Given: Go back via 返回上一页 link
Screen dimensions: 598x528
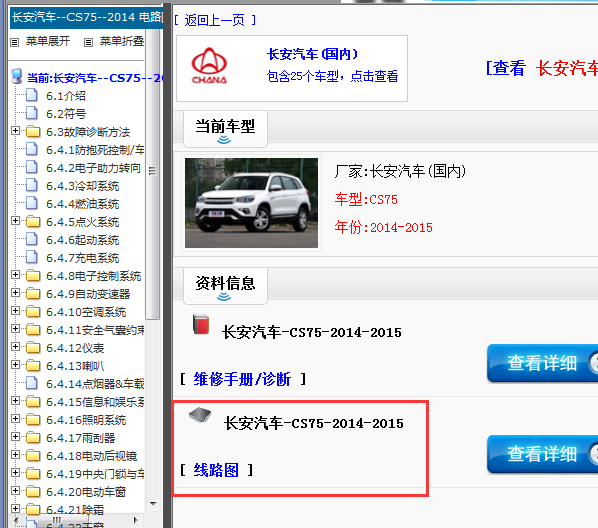Looking at the screenshot, I should pyautogui.click(x=215, y=20).
